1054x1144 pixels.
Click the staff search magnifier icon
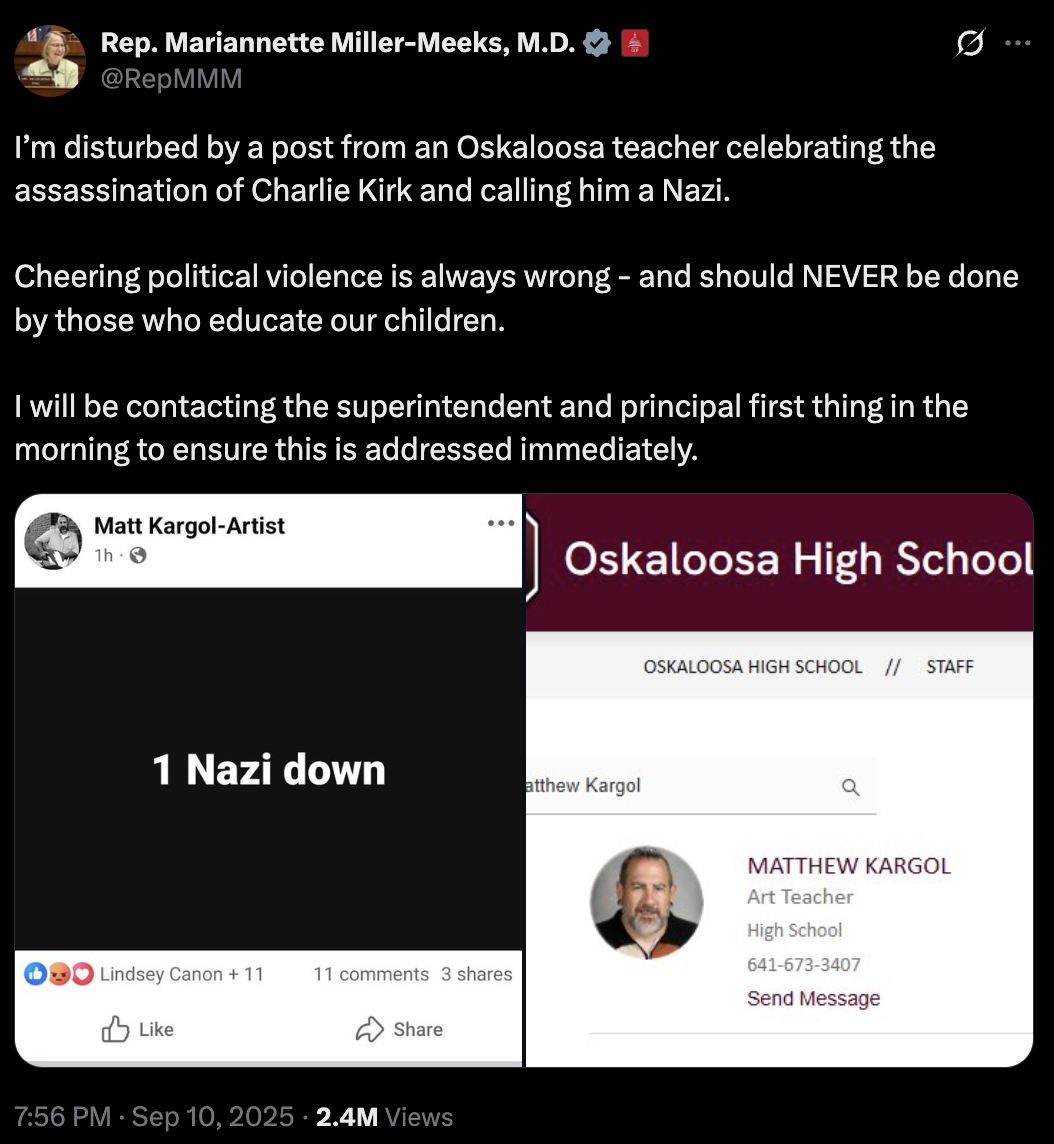click(x=850, y=786)
